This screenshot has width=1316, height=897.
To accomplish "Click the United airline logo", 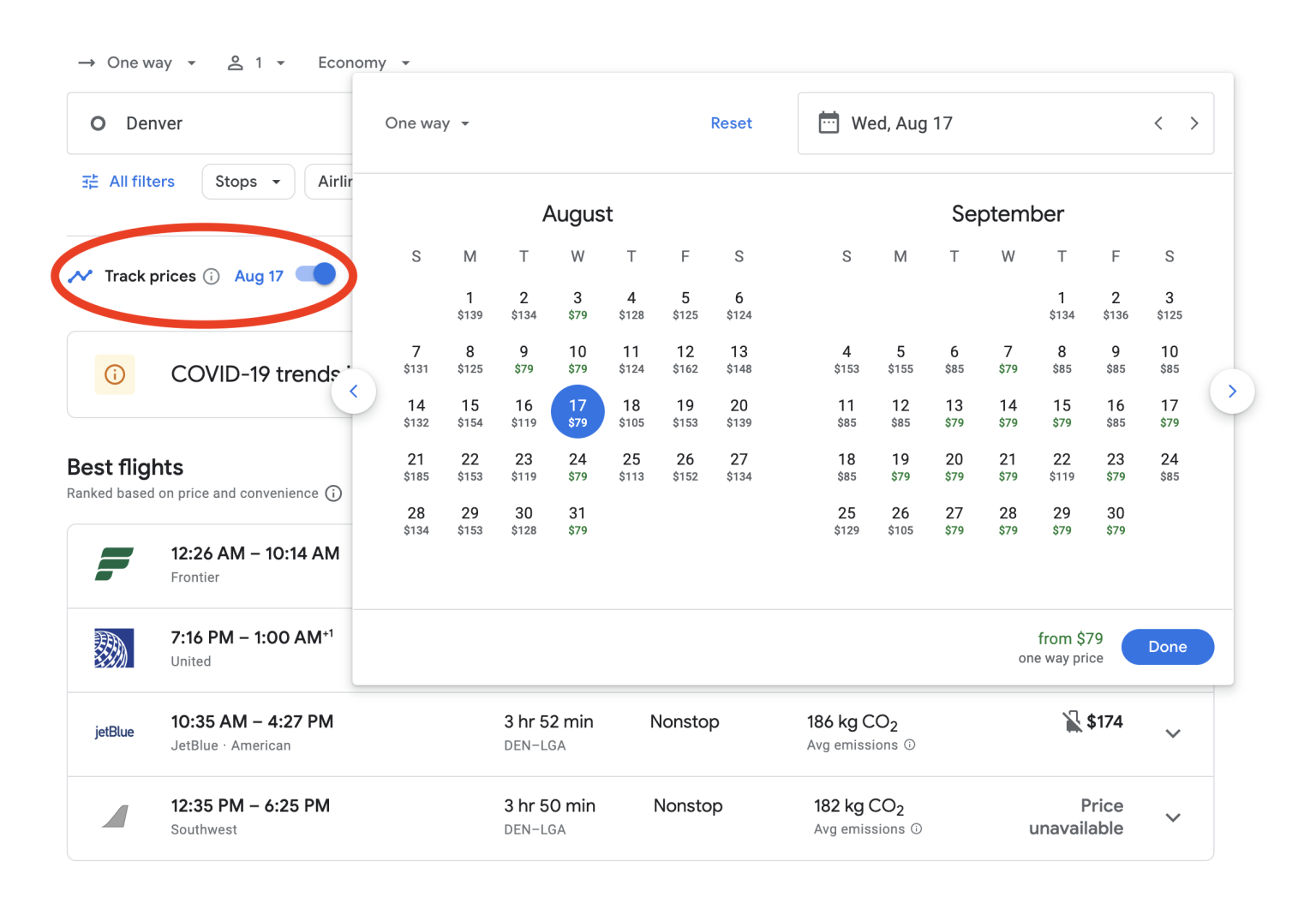I will point(114,649).
